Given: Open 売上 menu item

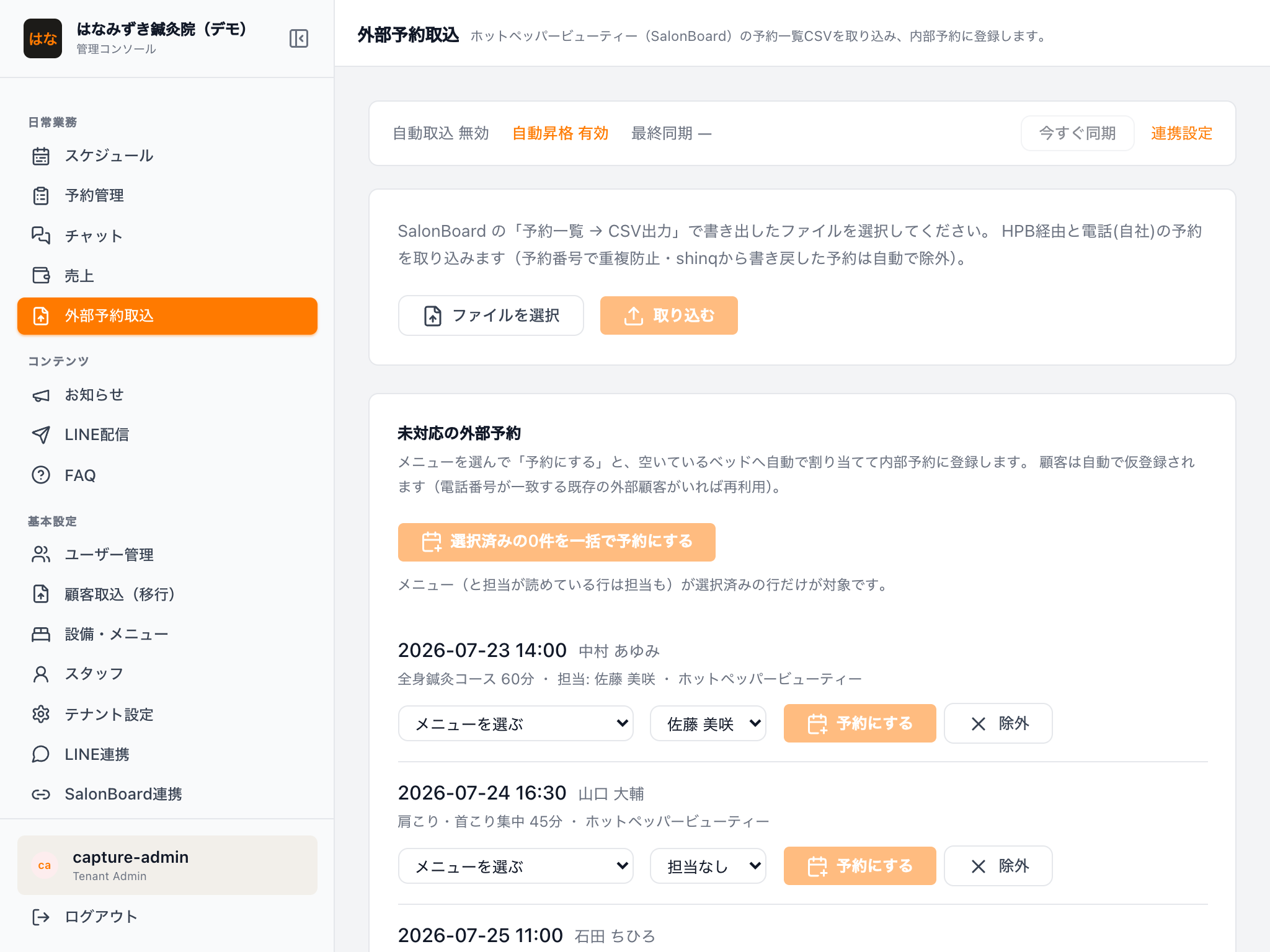Looking at the screenshot, I should coord(167,275).
